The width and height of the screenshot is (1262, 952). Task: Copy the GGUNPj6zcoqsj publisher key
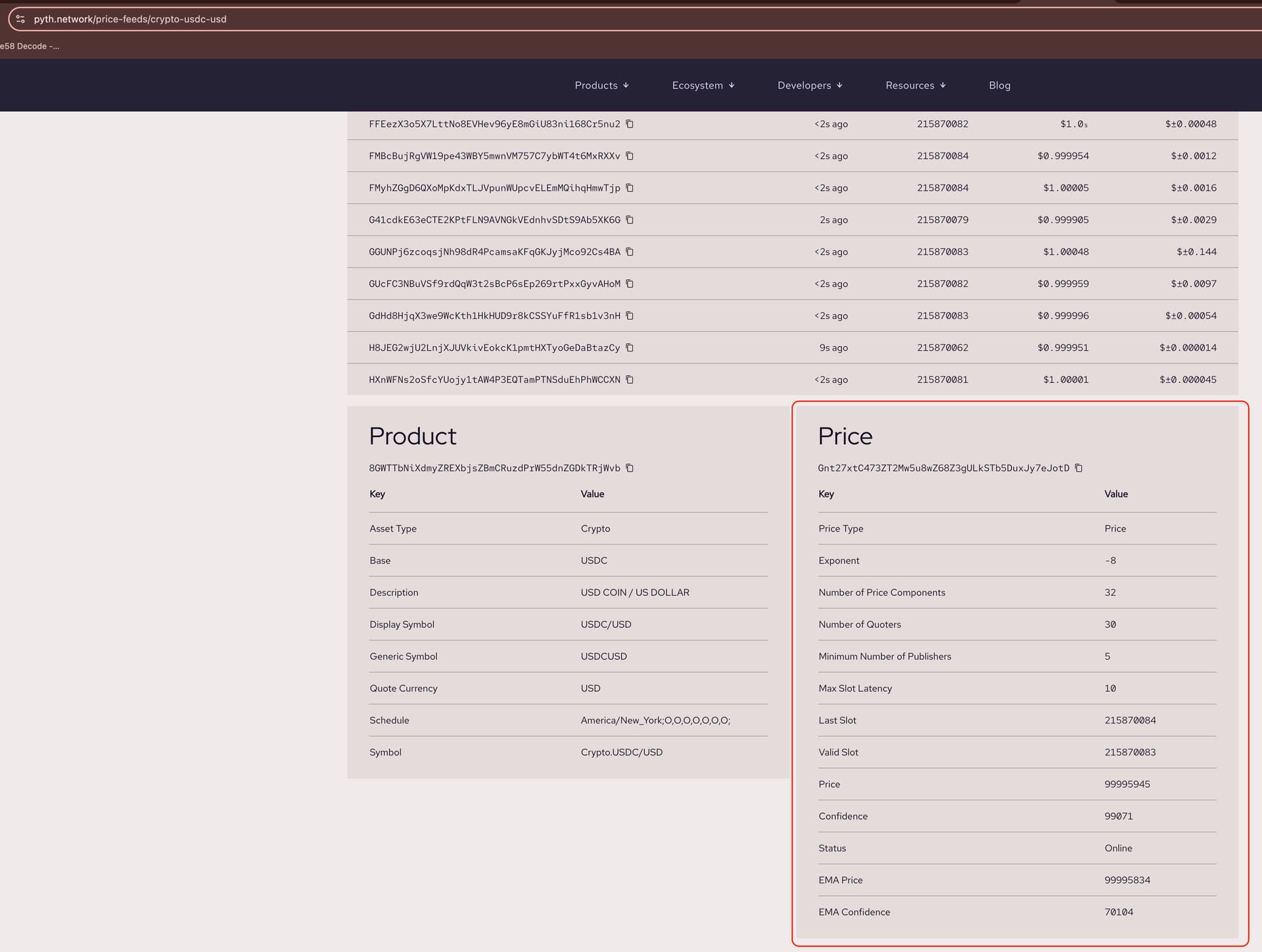[x=629, y=252]
